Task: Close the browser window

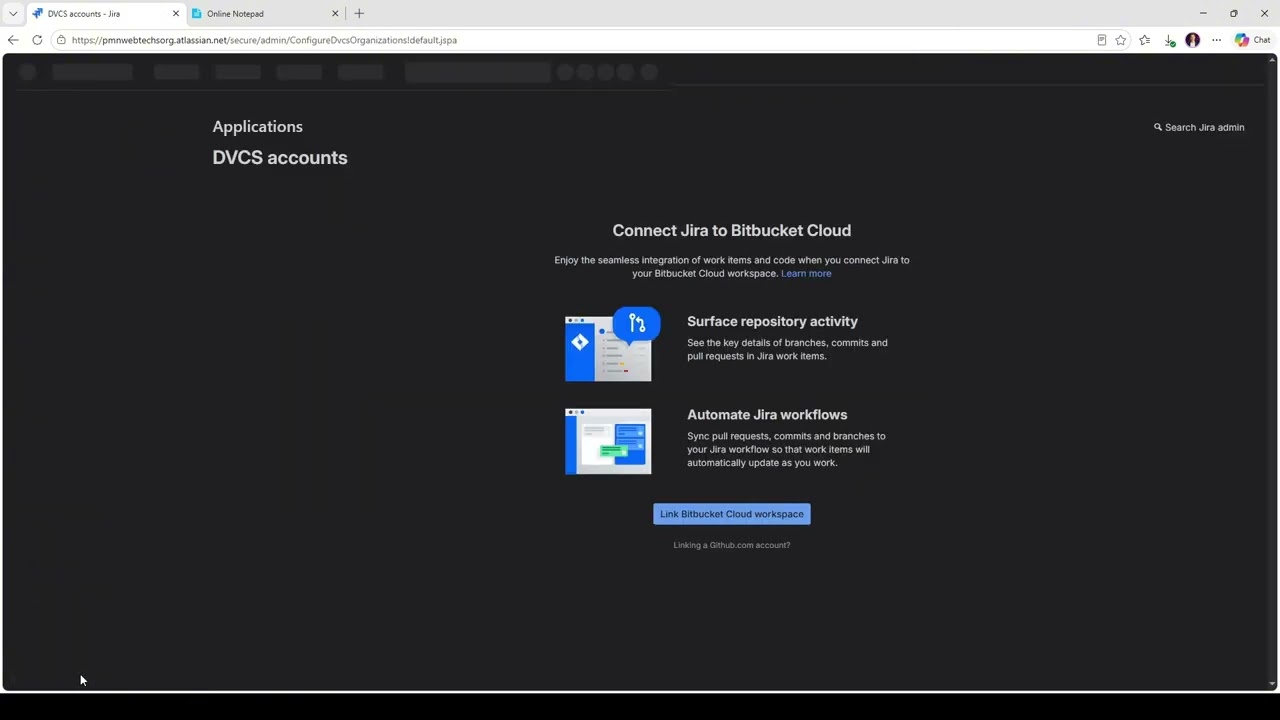Action: 1264,14
